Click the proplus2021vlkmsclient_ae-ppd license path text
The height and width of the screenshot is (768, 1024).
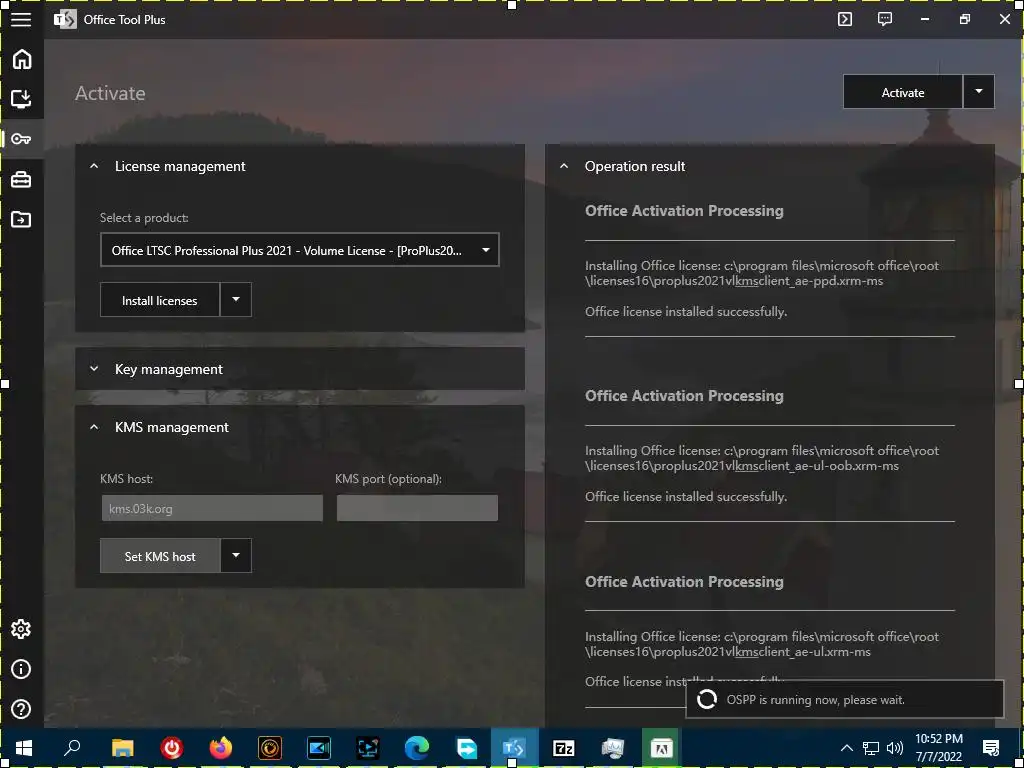[762, 274]
